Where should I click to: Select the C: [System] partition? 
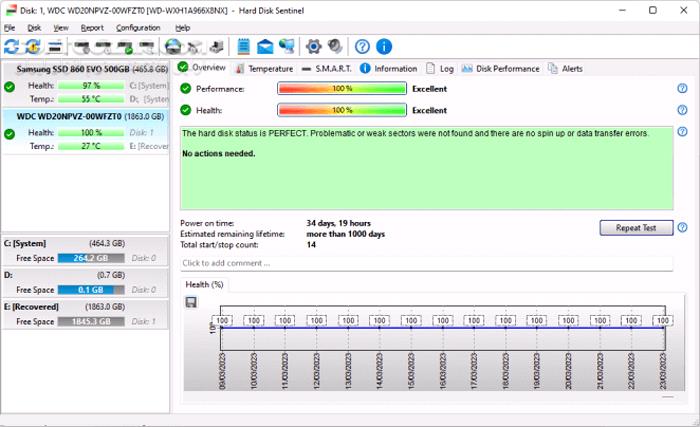tap(85, 251)
